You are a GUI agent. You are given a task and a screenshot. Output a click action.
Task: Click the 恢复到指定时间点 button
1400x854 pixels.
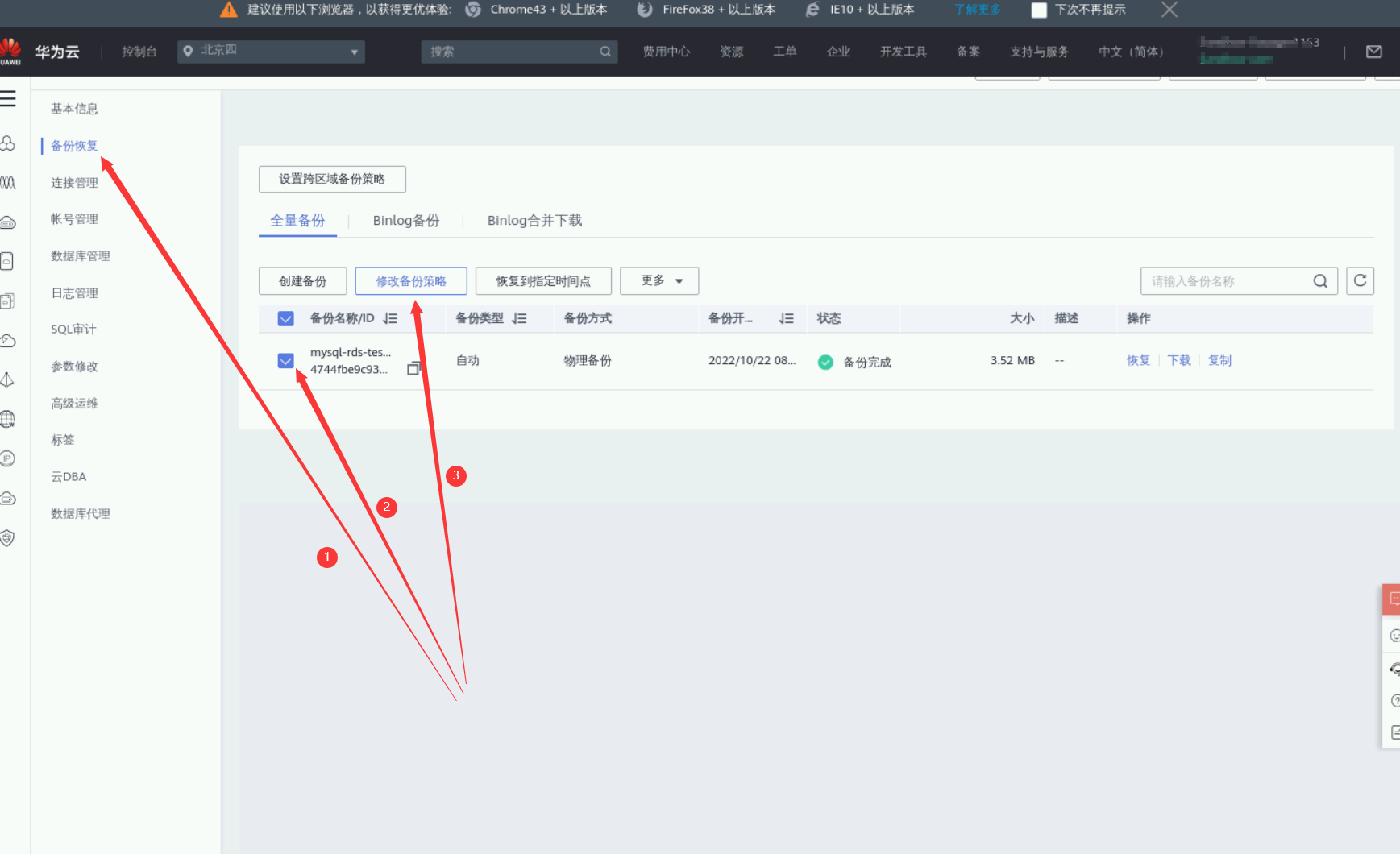pos(543,280)
